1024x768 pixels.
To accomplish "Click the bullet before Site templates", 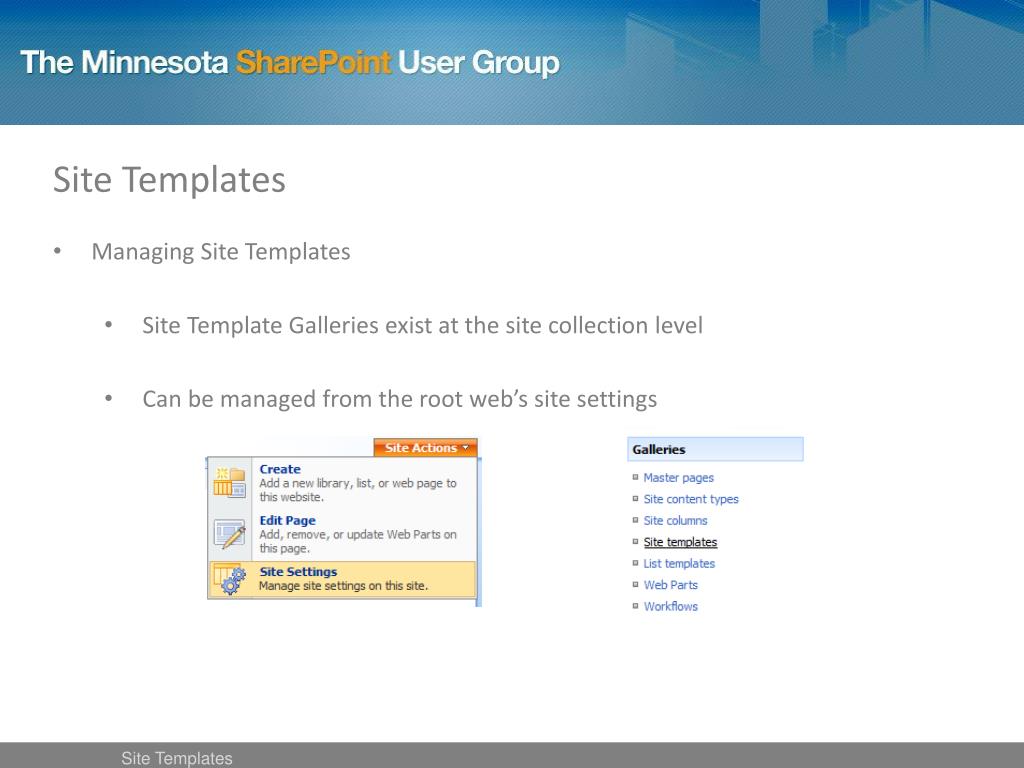I will [x=635, y=542].
